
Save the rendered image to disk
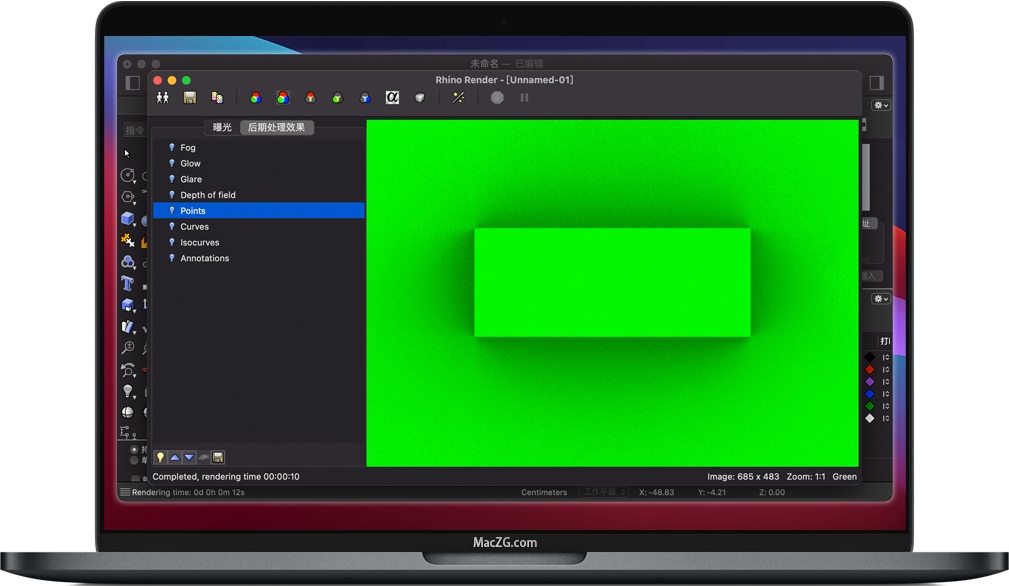(x=189, y=97)
